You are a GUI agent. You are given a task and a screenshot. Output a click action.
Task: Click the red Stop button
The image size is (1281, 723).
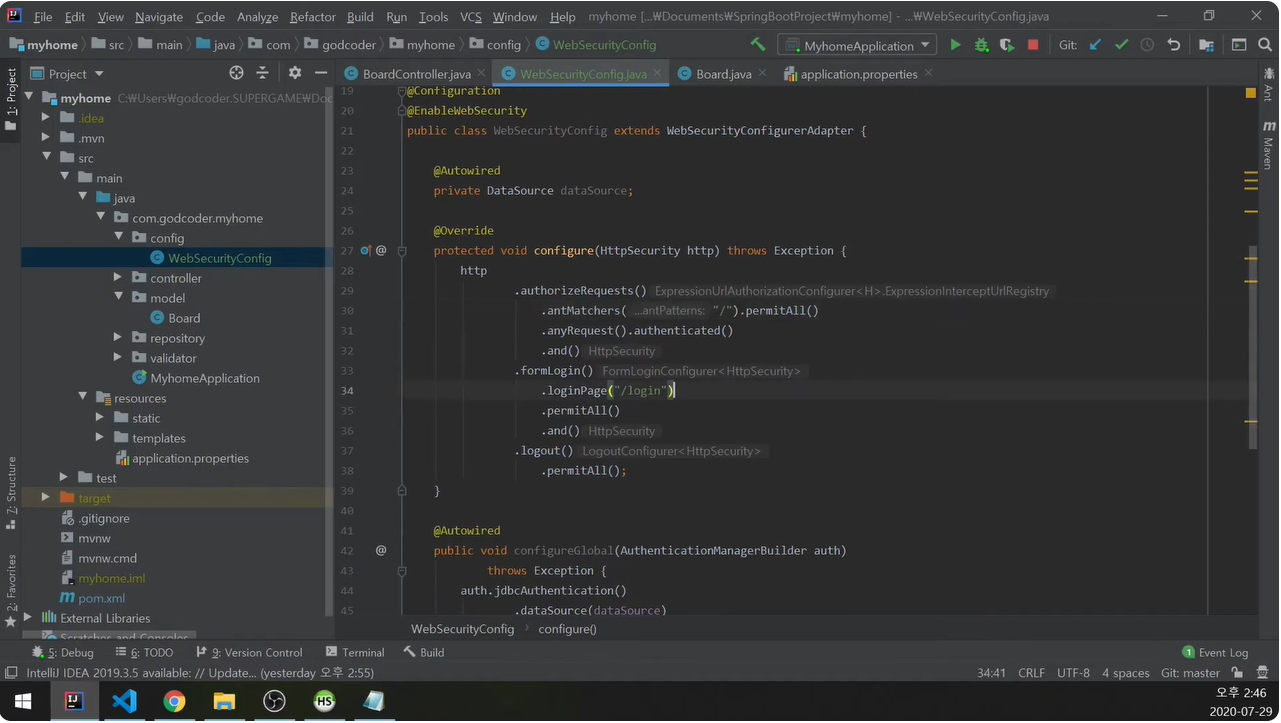point(1033,45)
